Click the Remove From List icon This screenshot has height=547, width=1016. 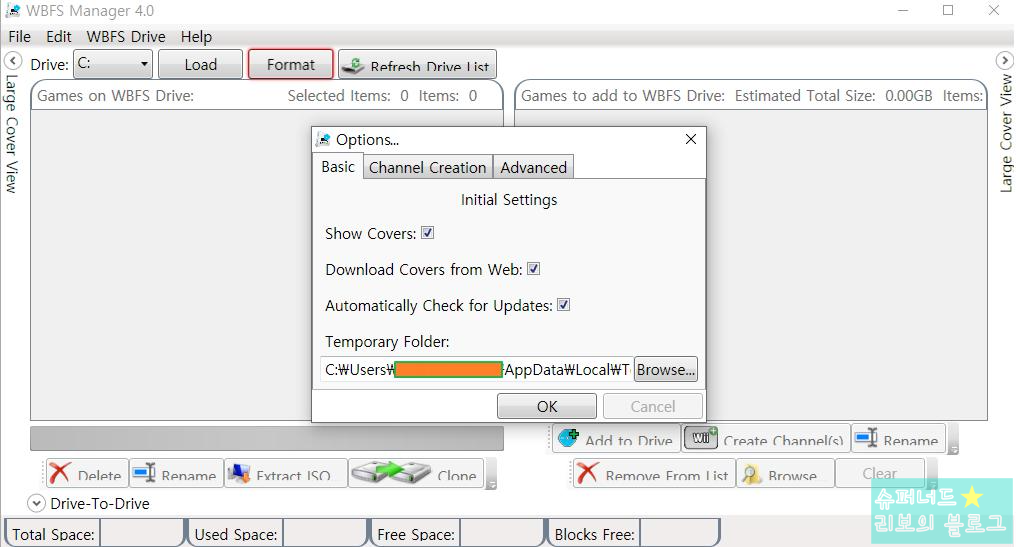tap(587, 473)
